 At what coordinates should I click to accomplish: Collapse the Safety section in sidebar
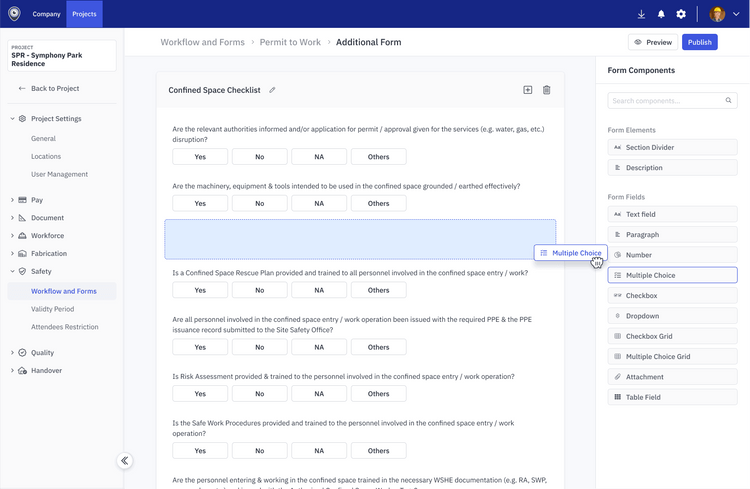pyautogui.click(x=12, y=271)
